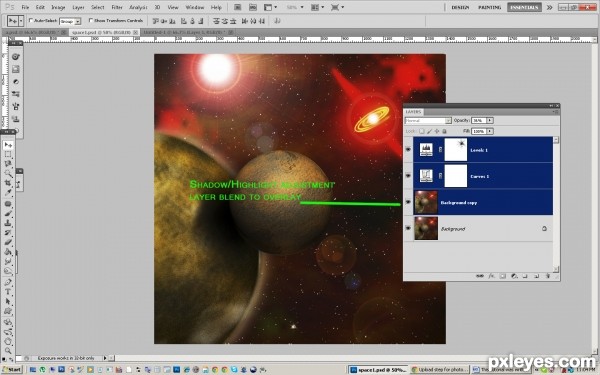Select the Pen tool

pos(8,282)
